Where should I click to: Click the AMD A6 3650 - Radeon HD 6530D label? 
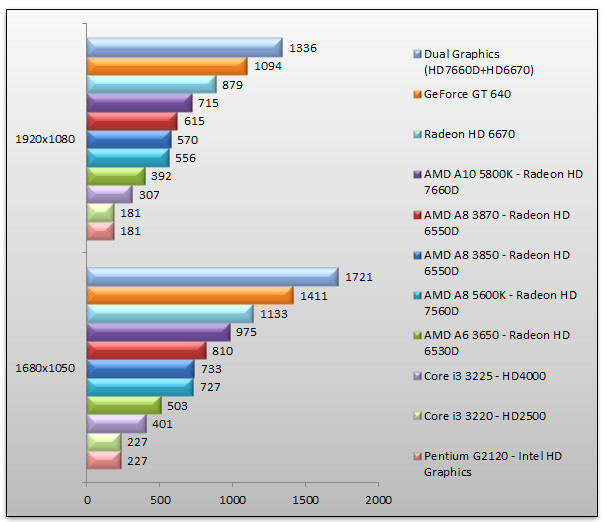[x=497, y=343]
